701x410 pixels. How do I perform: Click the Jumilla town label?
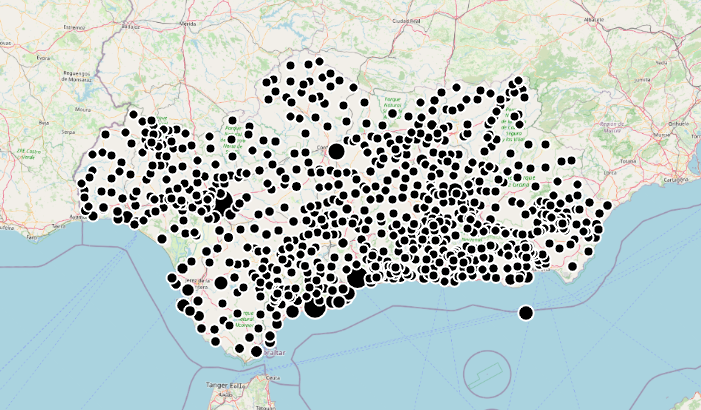(x=642, y=79)
